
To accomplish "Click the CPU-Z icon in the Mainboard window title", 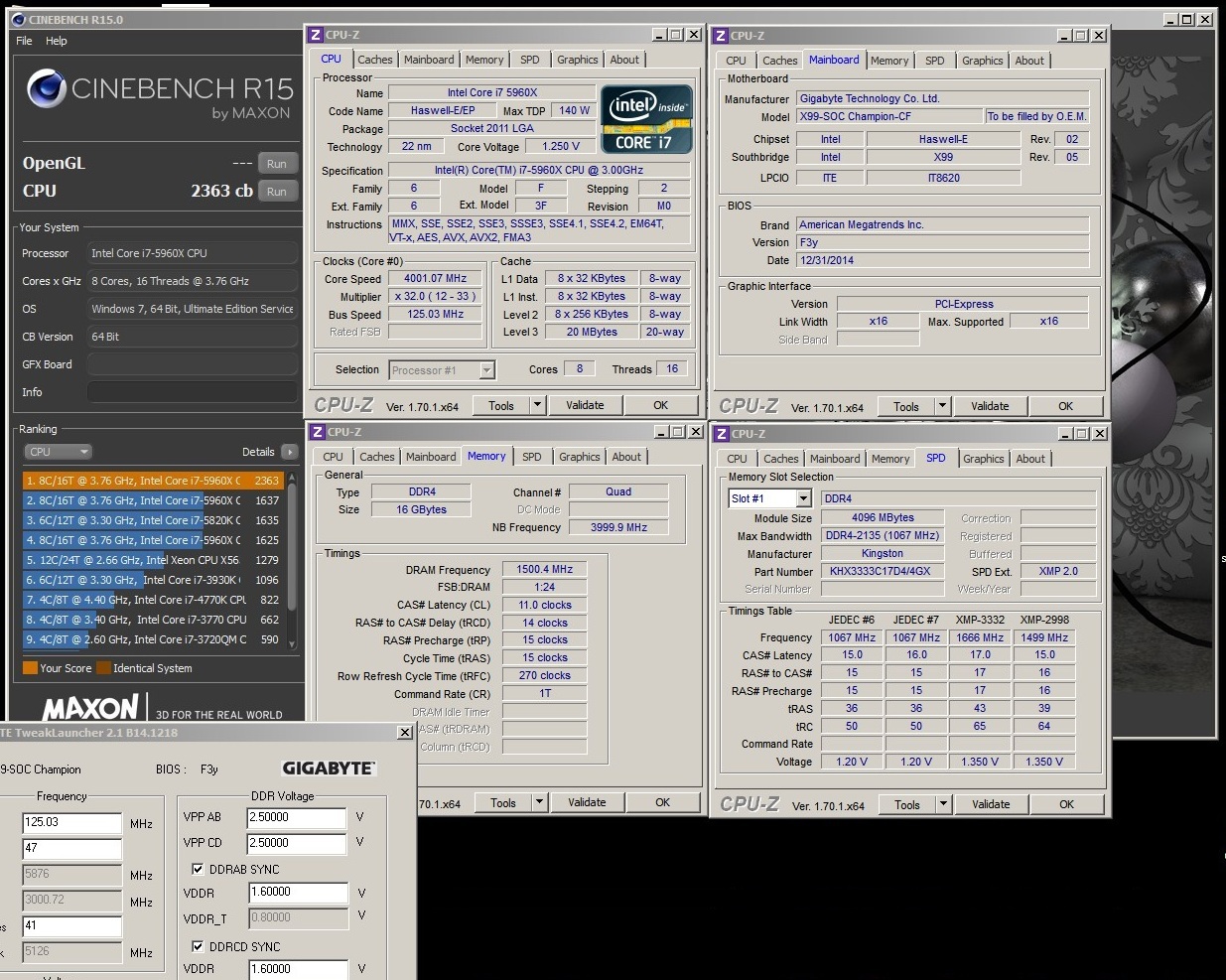I will point(721,35).
